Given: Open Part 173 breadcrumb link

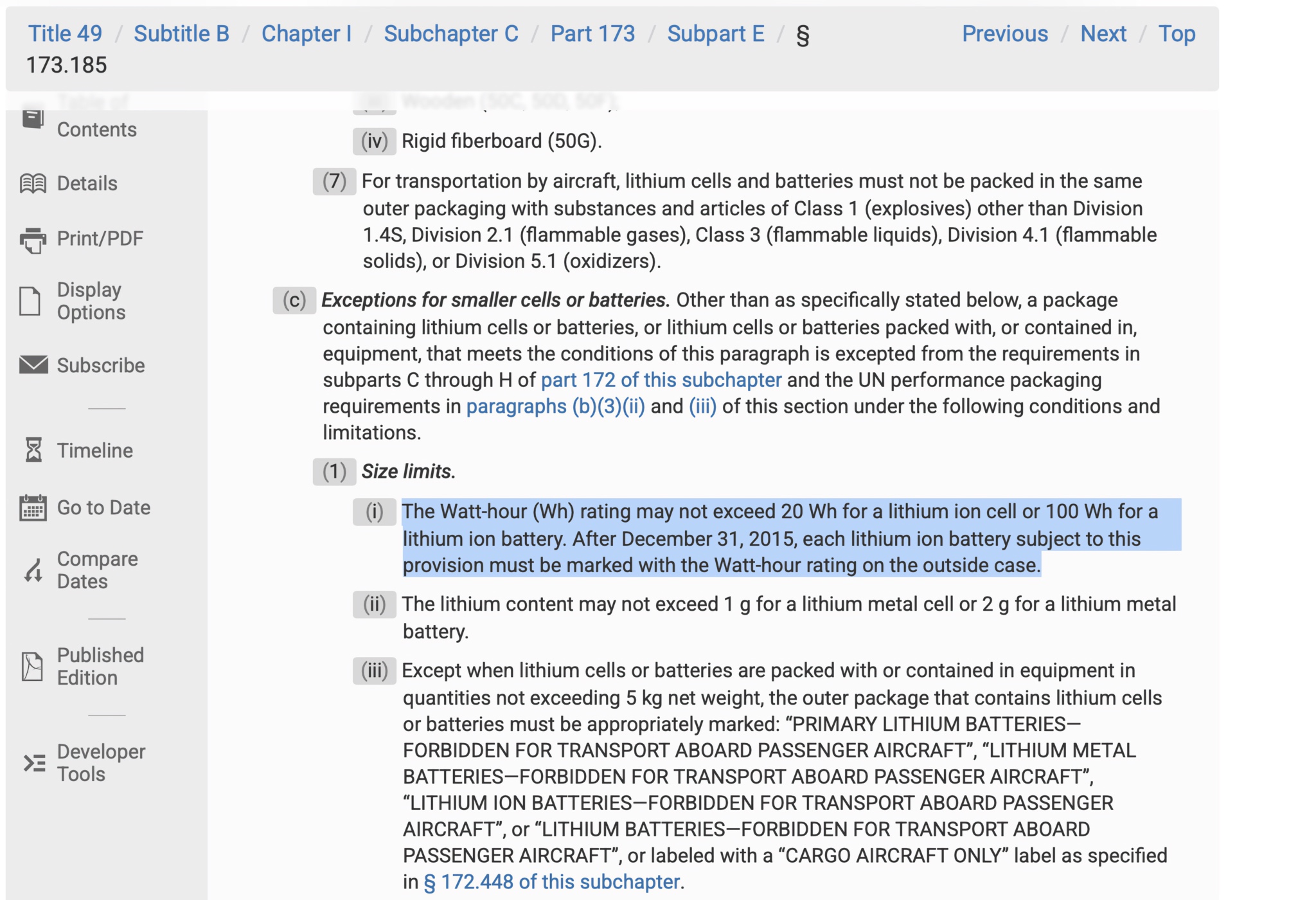Looking at the screenshot, I should point(592,33).
